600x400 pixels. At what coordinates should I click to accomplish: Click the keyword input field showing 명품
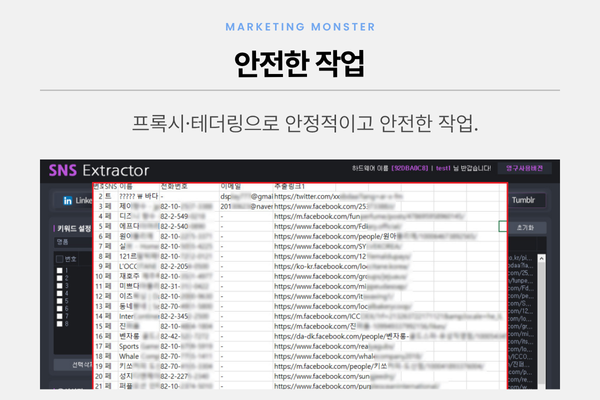(x=73, y=242)
